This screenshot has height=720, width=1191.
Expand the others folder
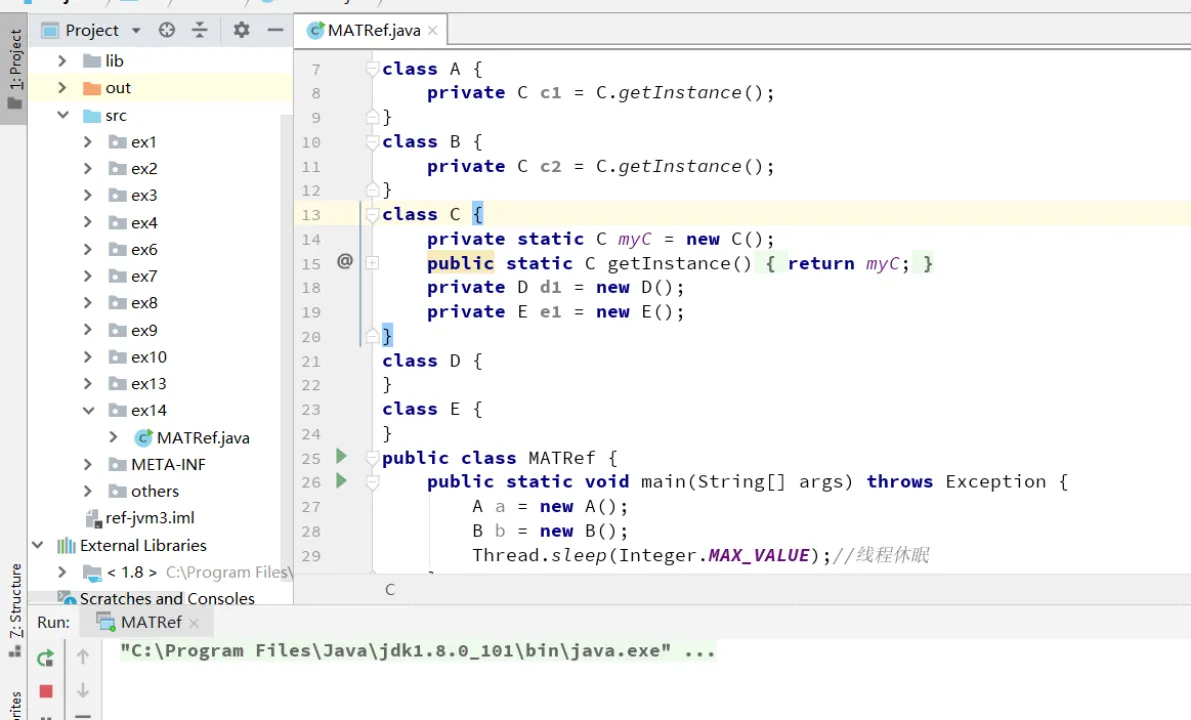tap(87, 491)
